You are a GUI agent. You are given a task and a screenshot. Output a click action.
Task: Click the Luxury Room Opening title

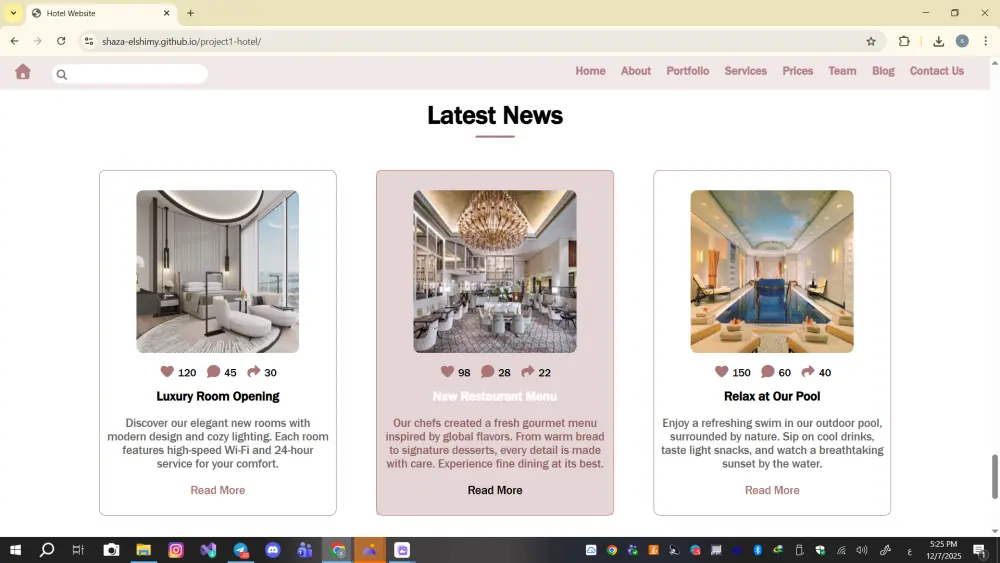tap(217, 396)
